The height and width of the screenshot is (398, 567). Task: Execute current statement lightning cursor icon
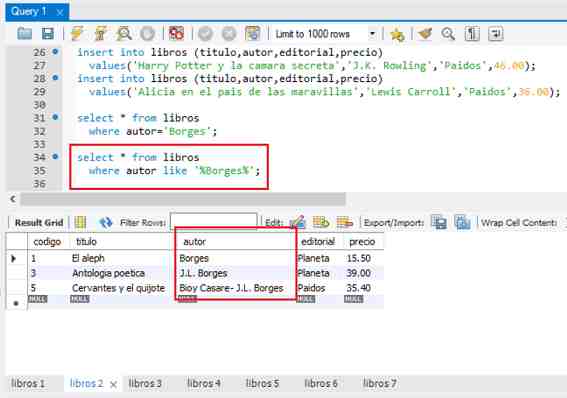(x=101, y=34)
